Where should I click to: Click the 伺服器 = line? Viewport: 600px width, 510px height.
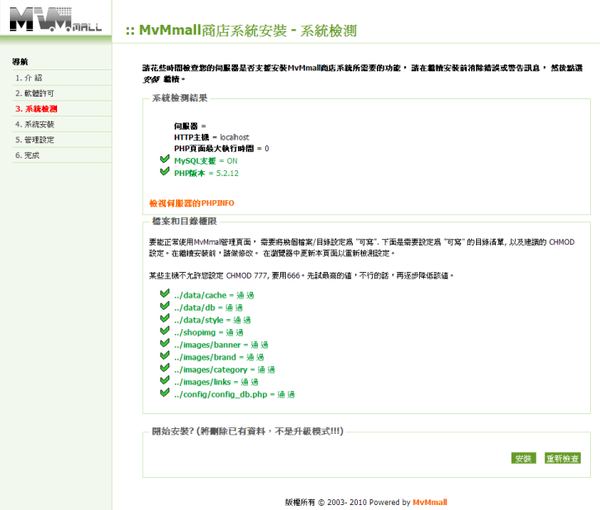pyautogui.click(x=190, y=126)
